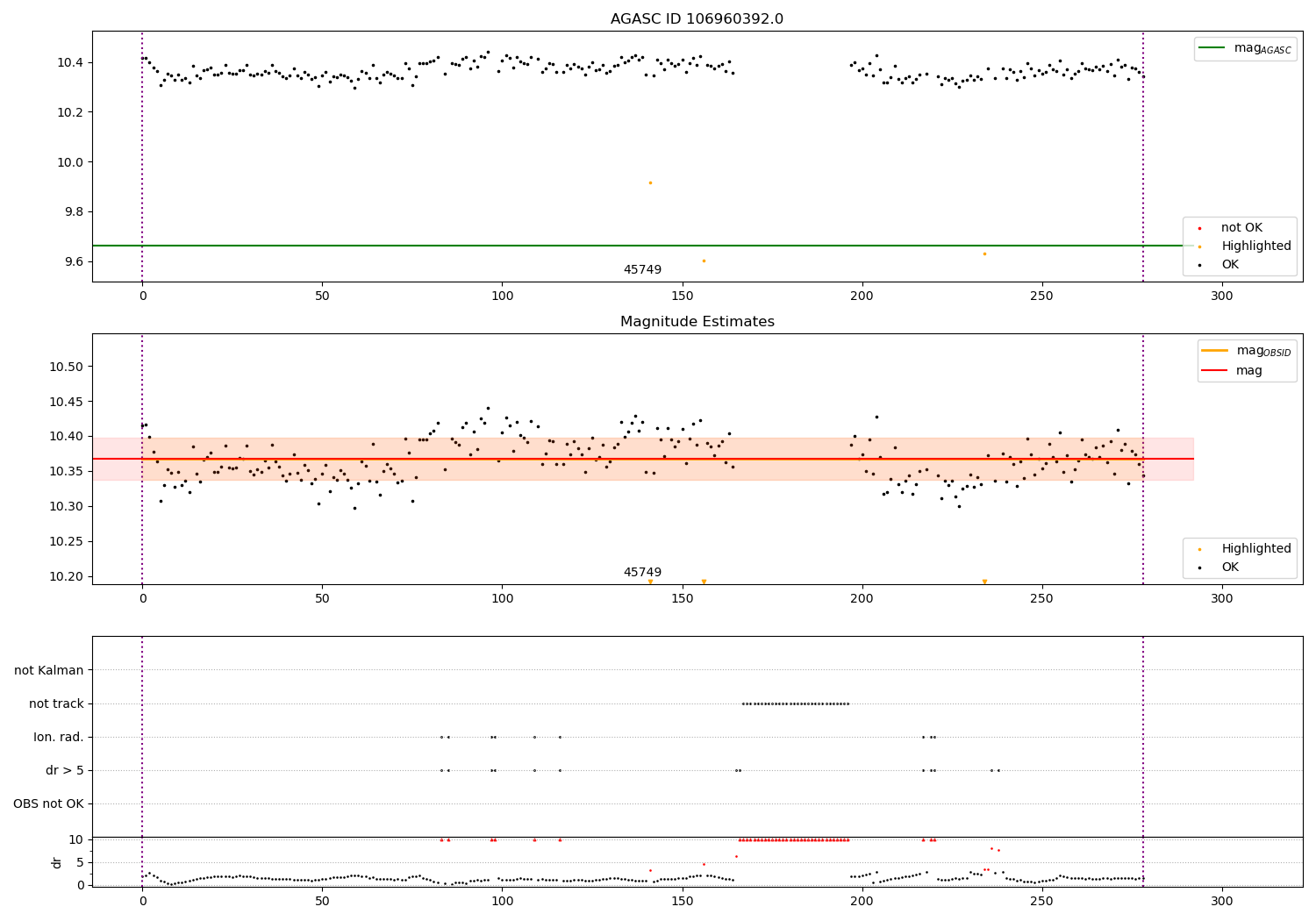The image size is (1316, 921).
Task: Click orange line swatch beside mag OBSID legend
Action: (1214, 351)
